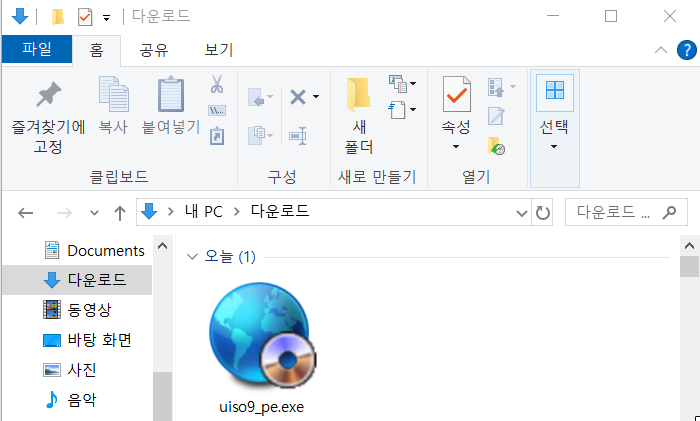Click the blue Help question mark icon
Viewport: 700px width, 421px height.
tap(686, 50)
